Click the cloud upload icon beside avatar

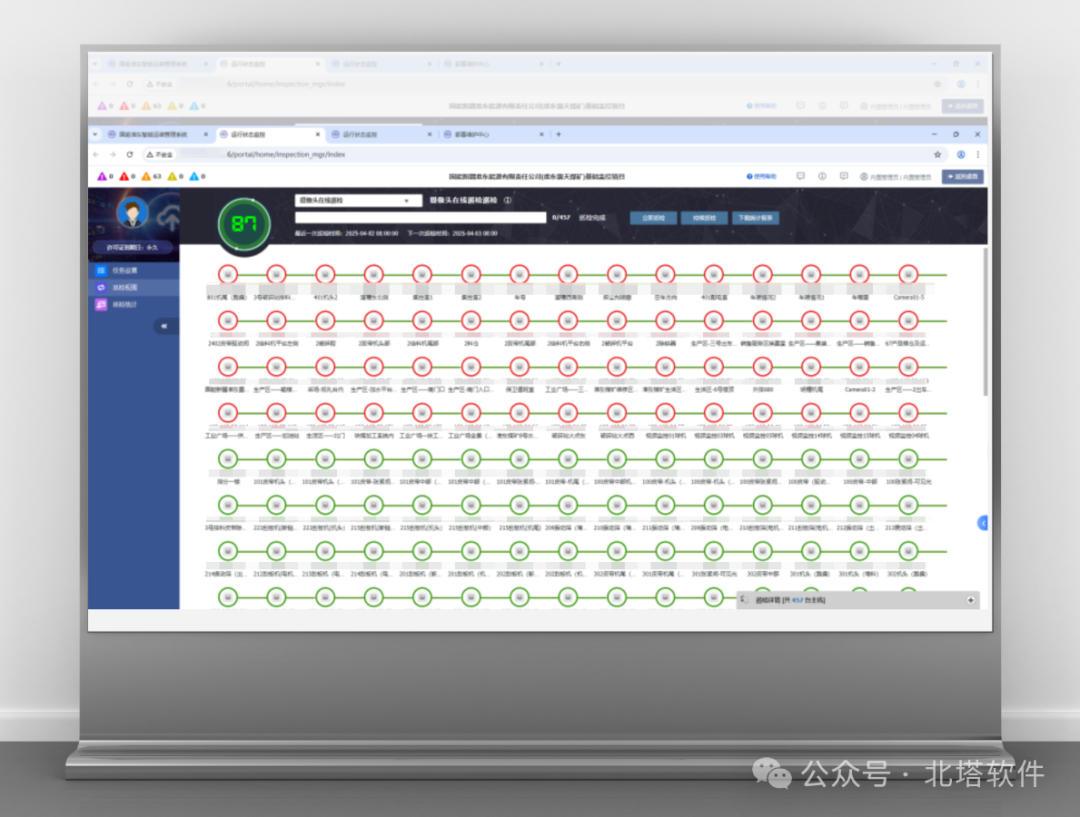coord(169,218)
